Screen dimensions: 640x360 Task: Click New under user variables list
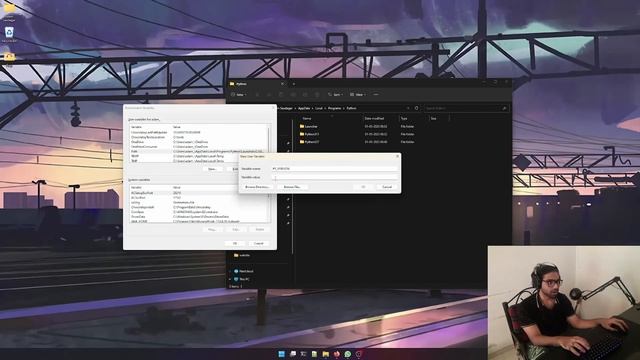point(212,169)
